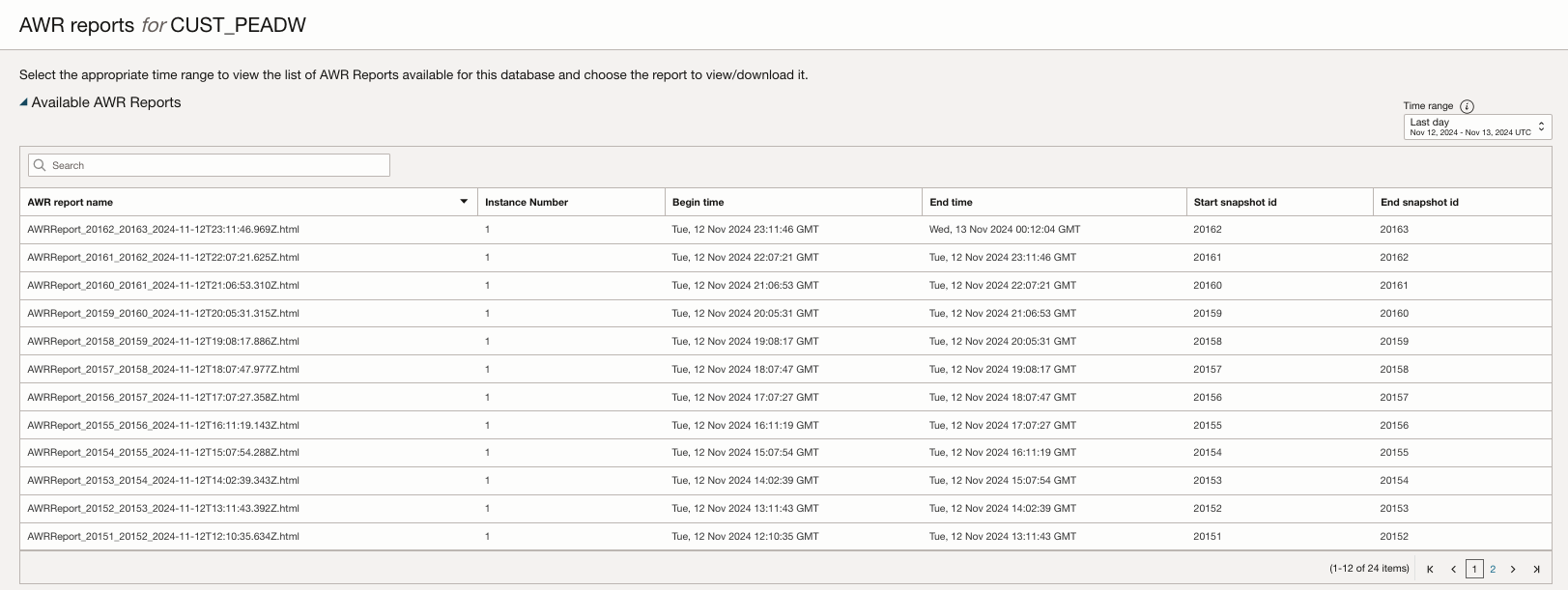Screen dimensions: 1568x590
Task: Sort by End time column header
Action: pos(951,202)
